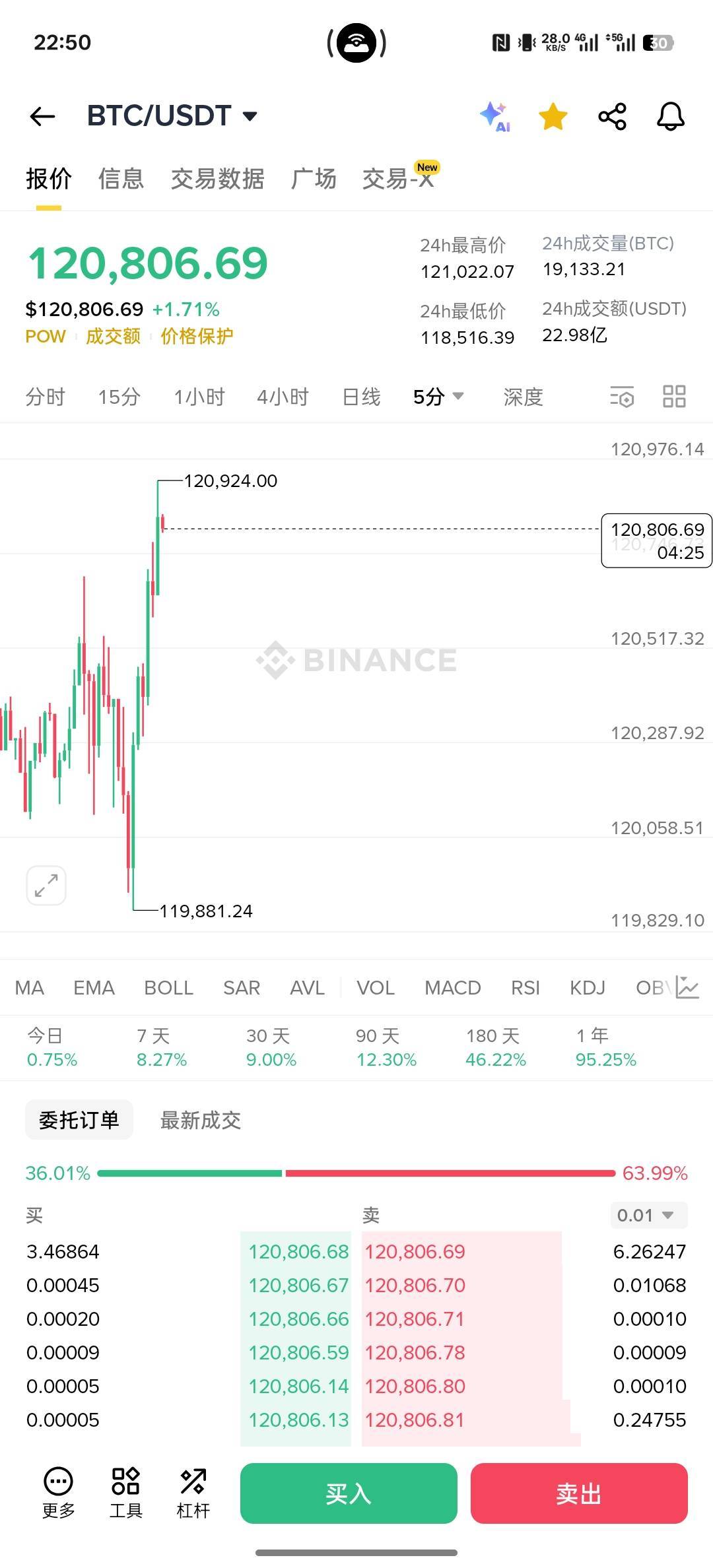Toggle the favorite star for BTC/USDT

click(553, 117)
